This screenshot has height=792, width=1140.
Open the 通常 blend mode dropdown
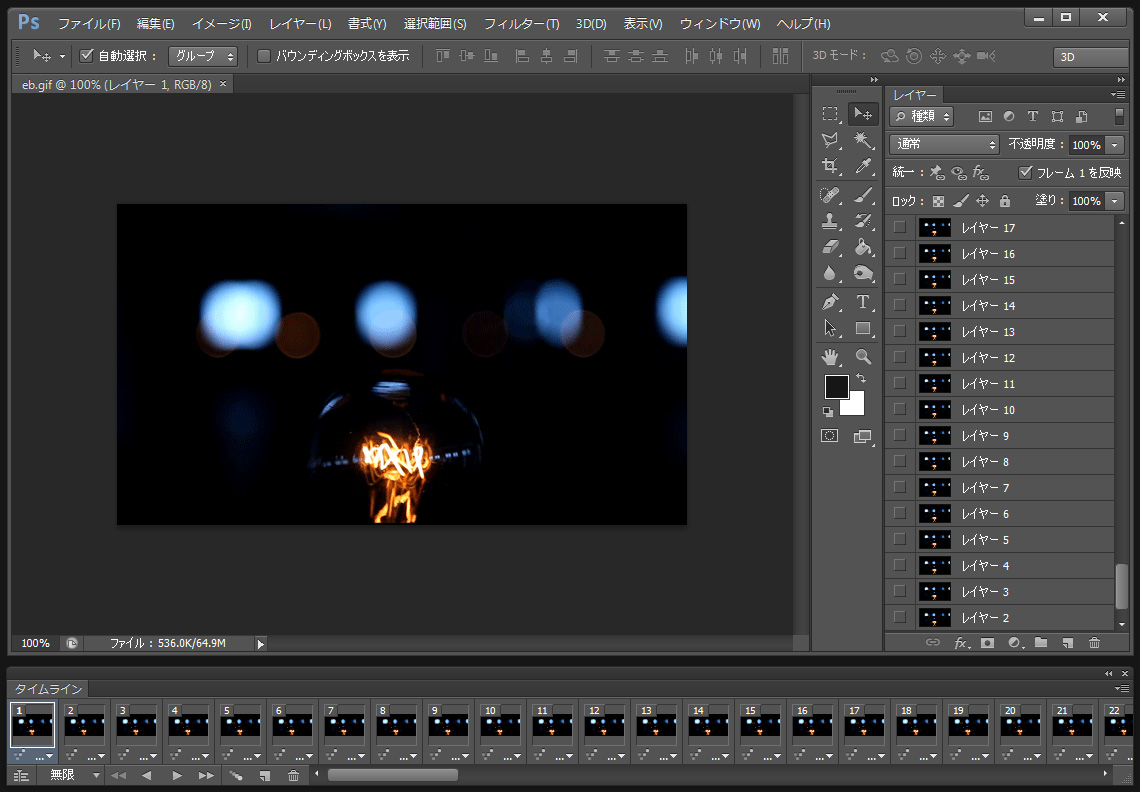(x=944, y=145)
